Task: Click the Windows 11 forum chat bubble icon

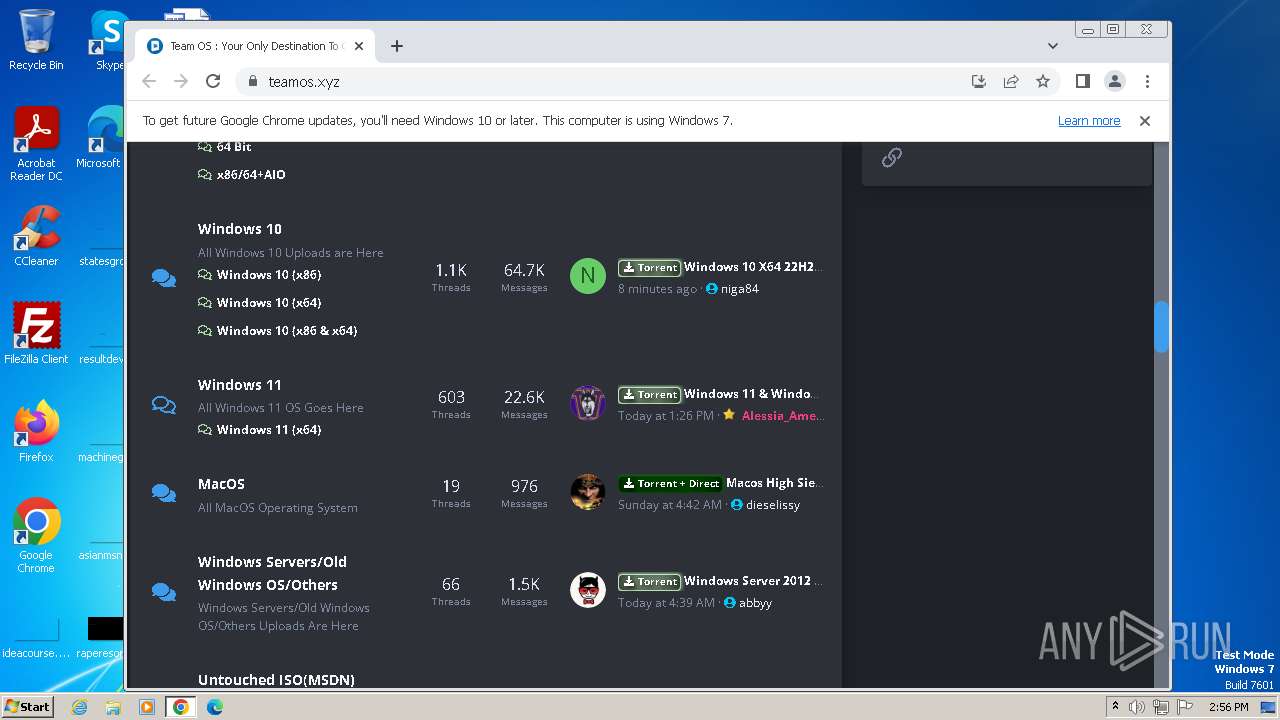Action: click(x=164, y=405)
